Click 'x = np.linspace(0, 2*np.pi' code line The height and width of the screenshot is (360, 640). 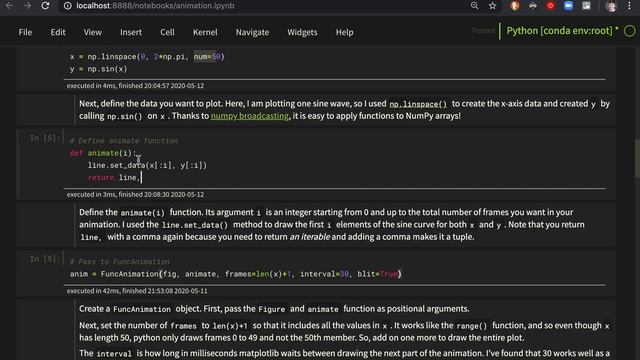pos(147,57)
